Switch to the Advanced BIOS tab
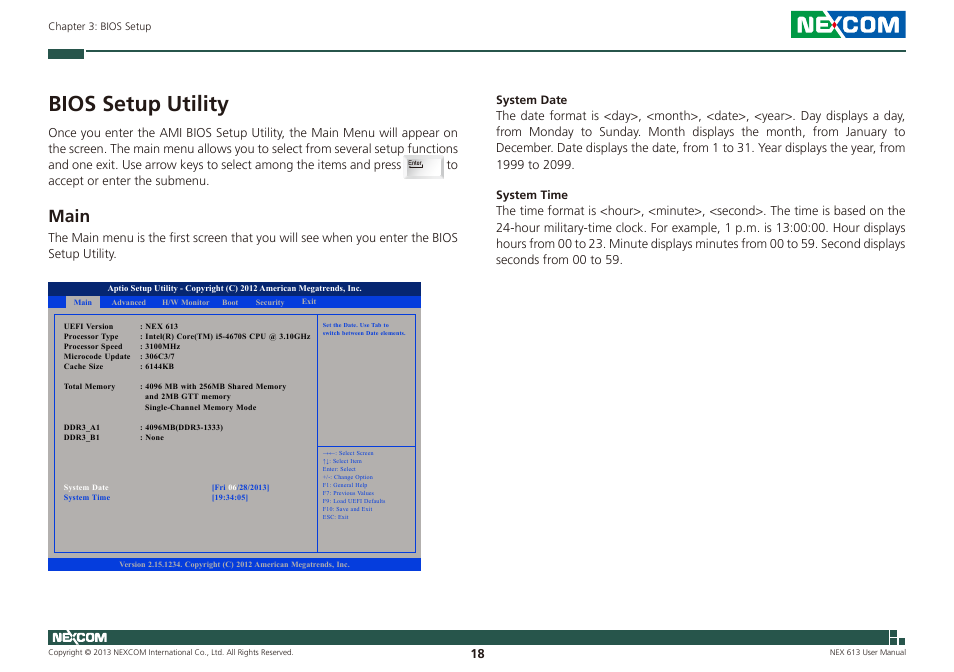 pyautogui.click(x=128, y=302)
